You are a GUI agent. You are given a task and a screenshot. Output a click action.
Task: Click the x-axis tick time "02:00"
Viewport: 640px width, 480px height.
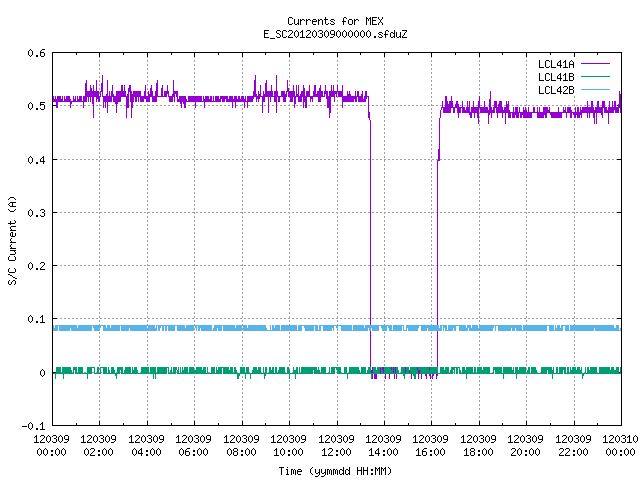99,452
